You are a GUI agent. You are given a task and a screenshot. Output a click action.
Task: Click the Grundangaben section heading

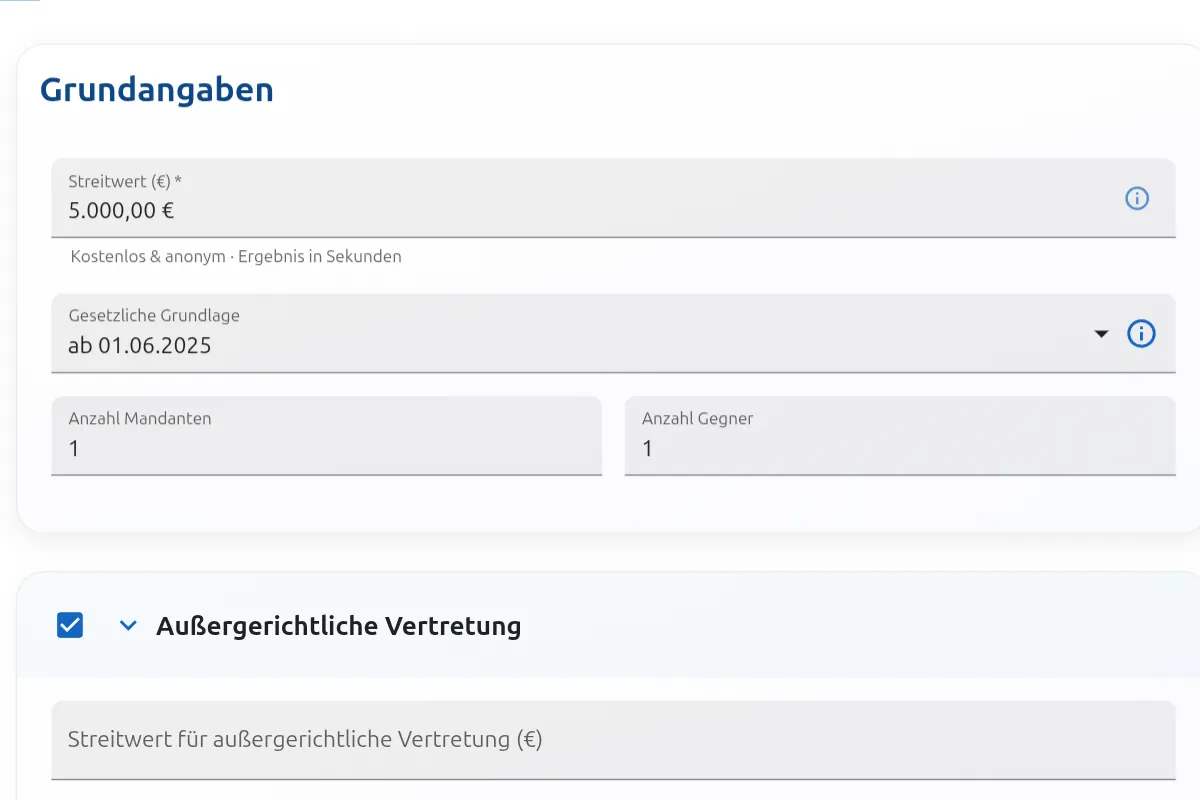(156, 89)
